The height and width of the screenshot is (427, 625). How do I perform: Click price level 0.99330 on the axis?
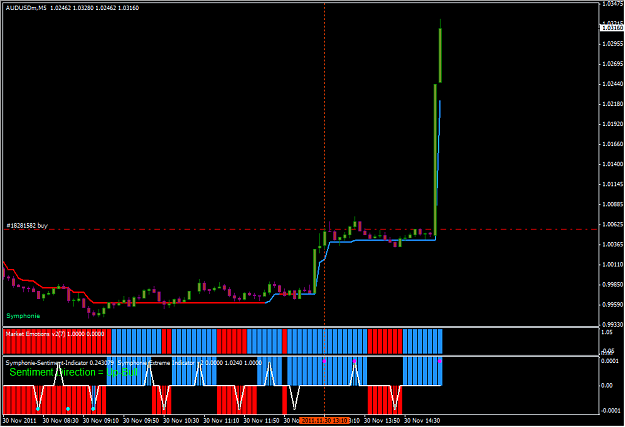(613, 325)
